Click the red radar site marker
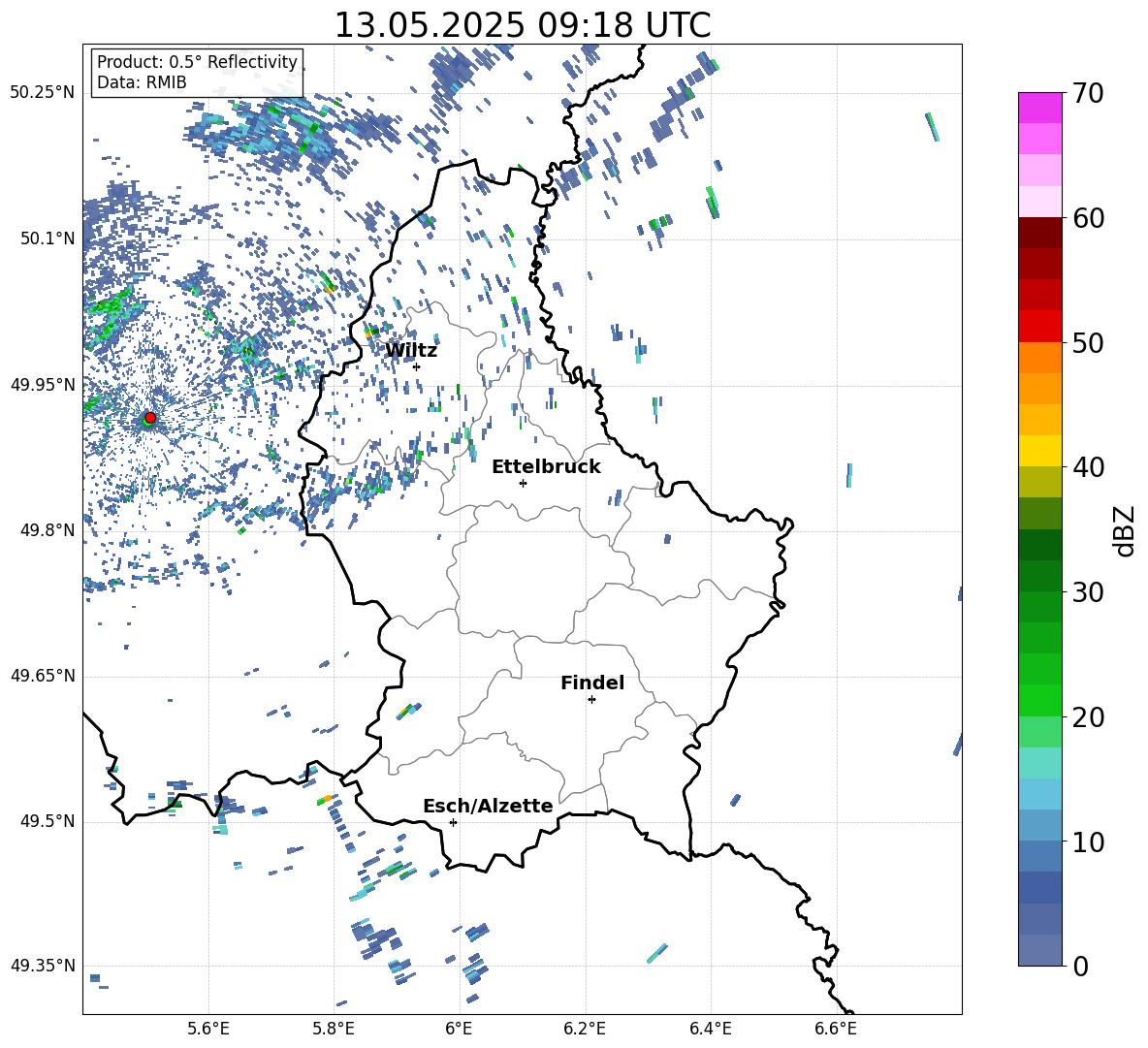The image size is (1148, 1048). (x=150, y=417)
